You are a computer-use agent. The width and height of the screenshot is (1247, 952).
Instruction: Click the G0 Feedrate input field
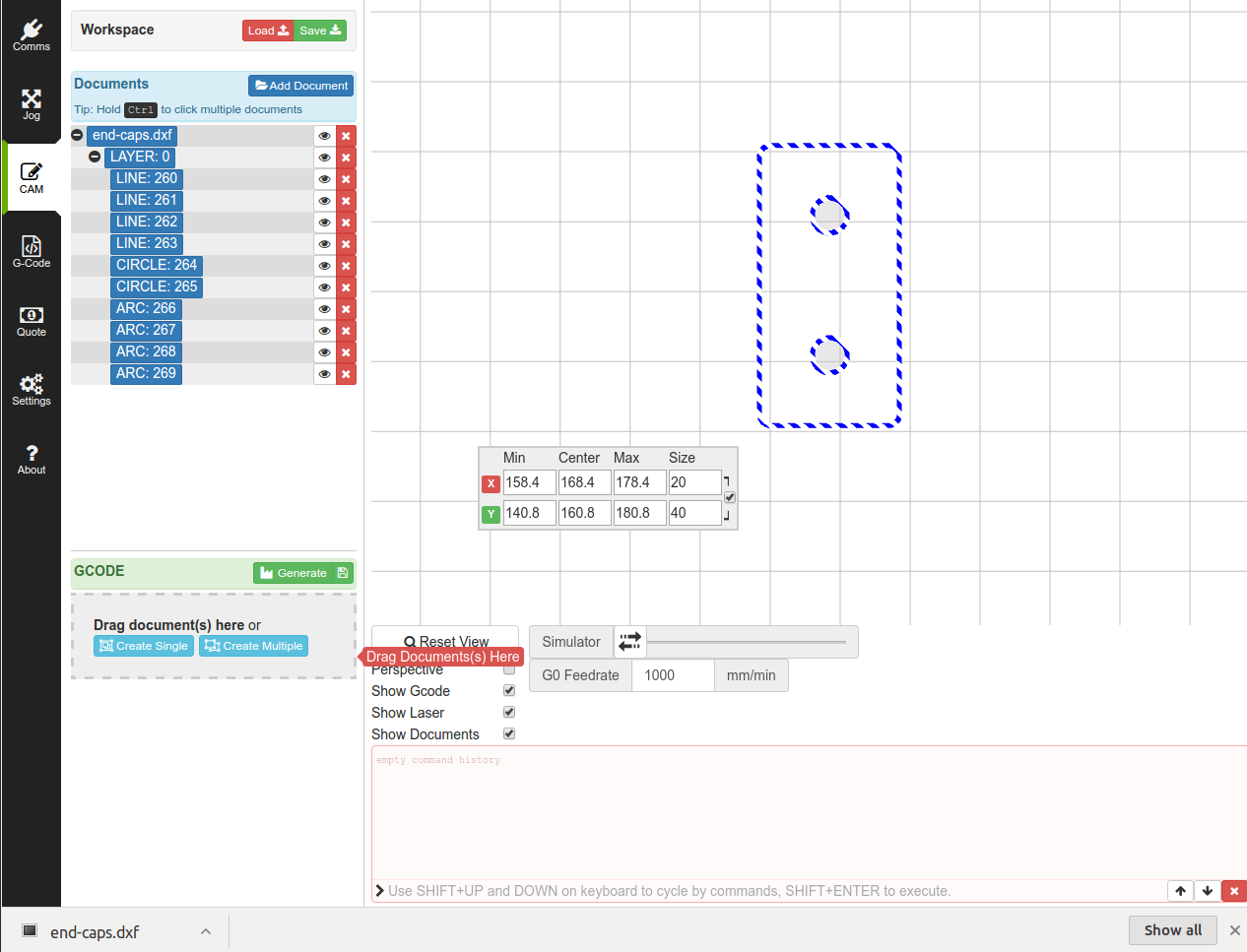coord(673,675)
